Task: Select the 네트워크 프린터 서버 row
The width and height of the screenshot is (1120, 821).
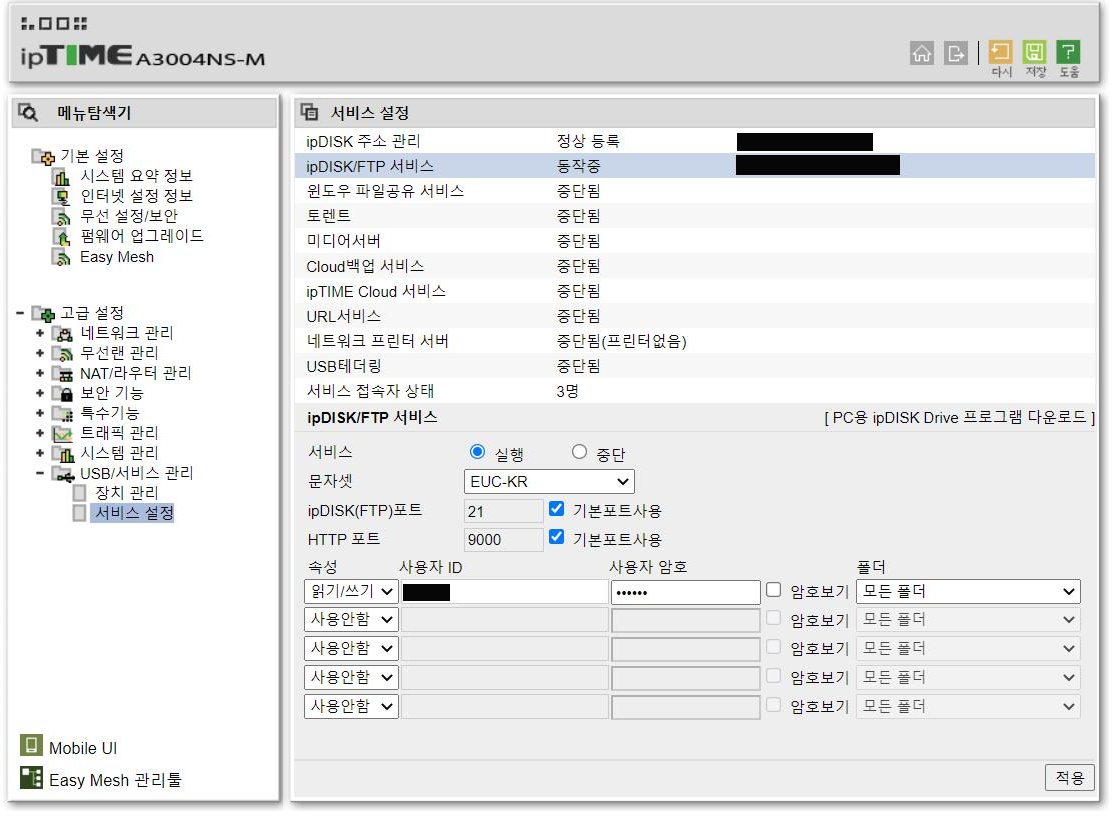Action: [x=694, y=341]
